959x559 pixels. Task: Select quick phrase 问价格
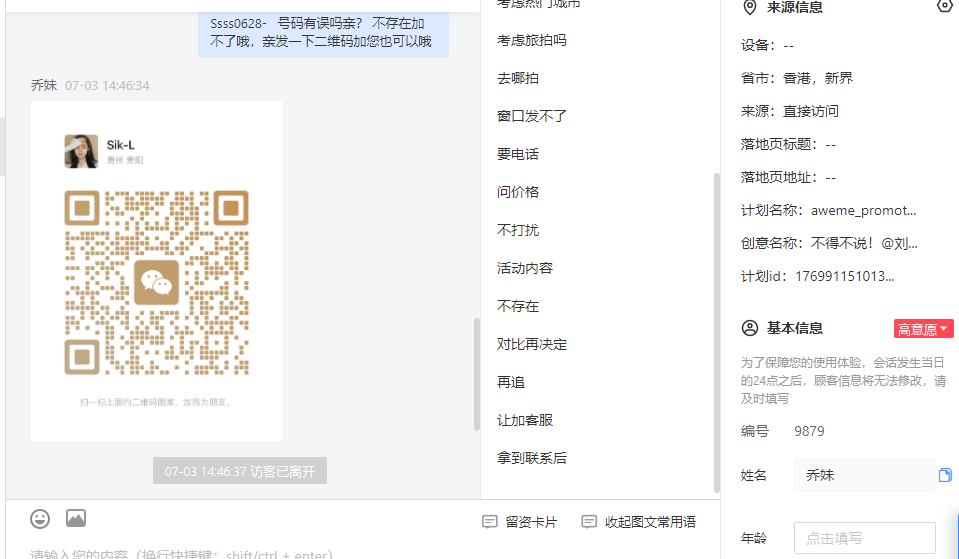517,192
